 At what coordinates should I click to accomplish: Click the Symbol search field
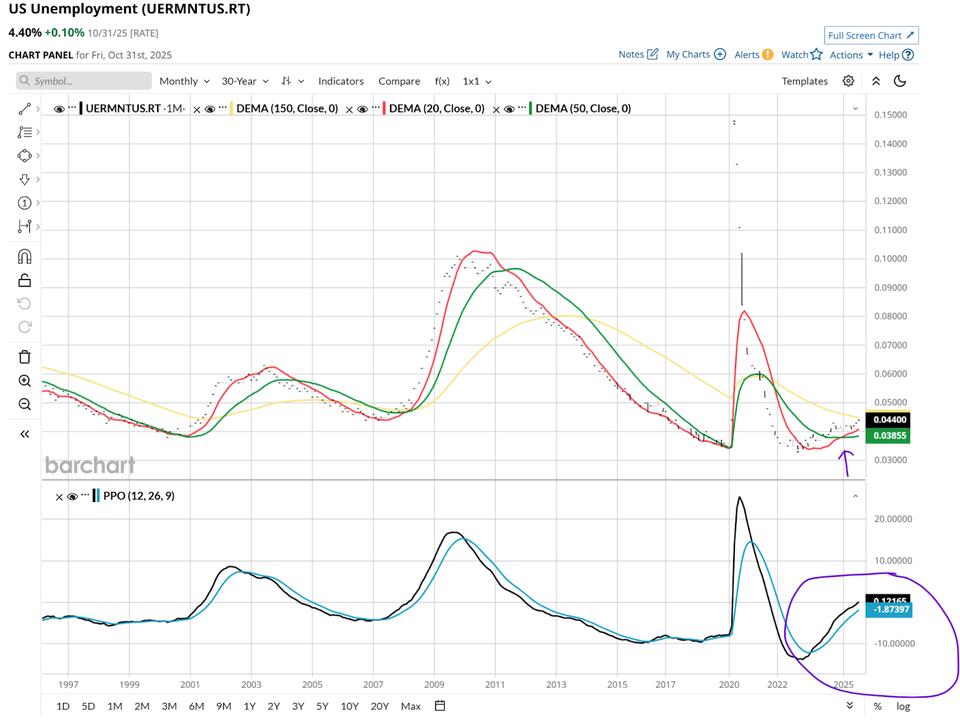click(x=85, y=81)
